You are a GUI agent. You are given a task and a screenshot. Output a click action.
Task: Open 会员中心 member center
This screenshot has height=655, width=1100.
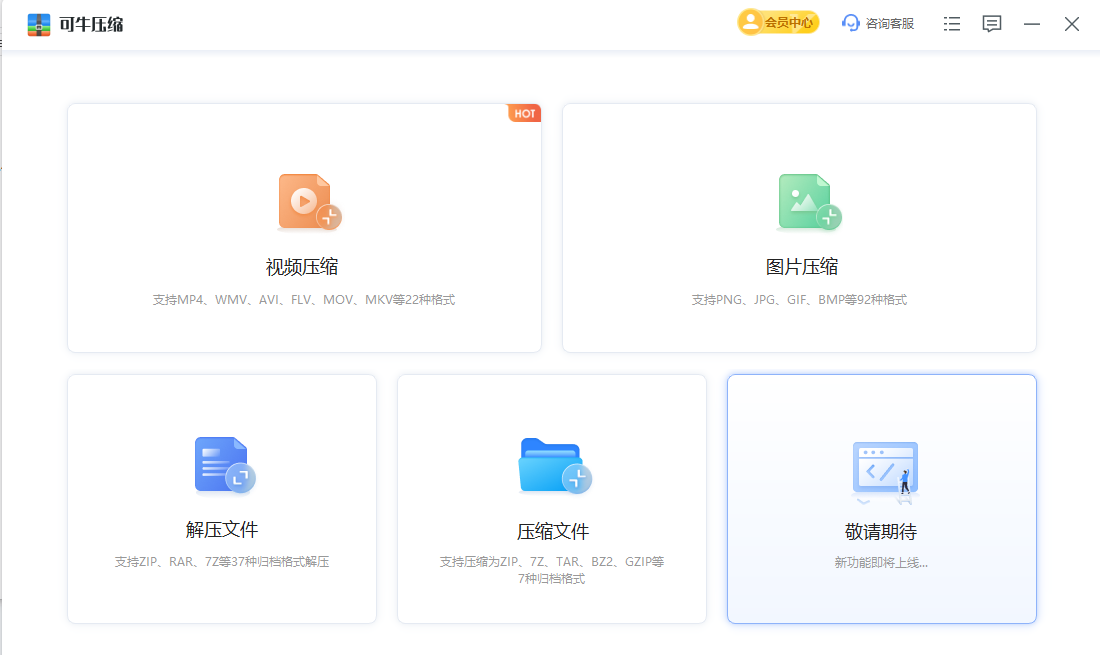[x=778, y=23]
